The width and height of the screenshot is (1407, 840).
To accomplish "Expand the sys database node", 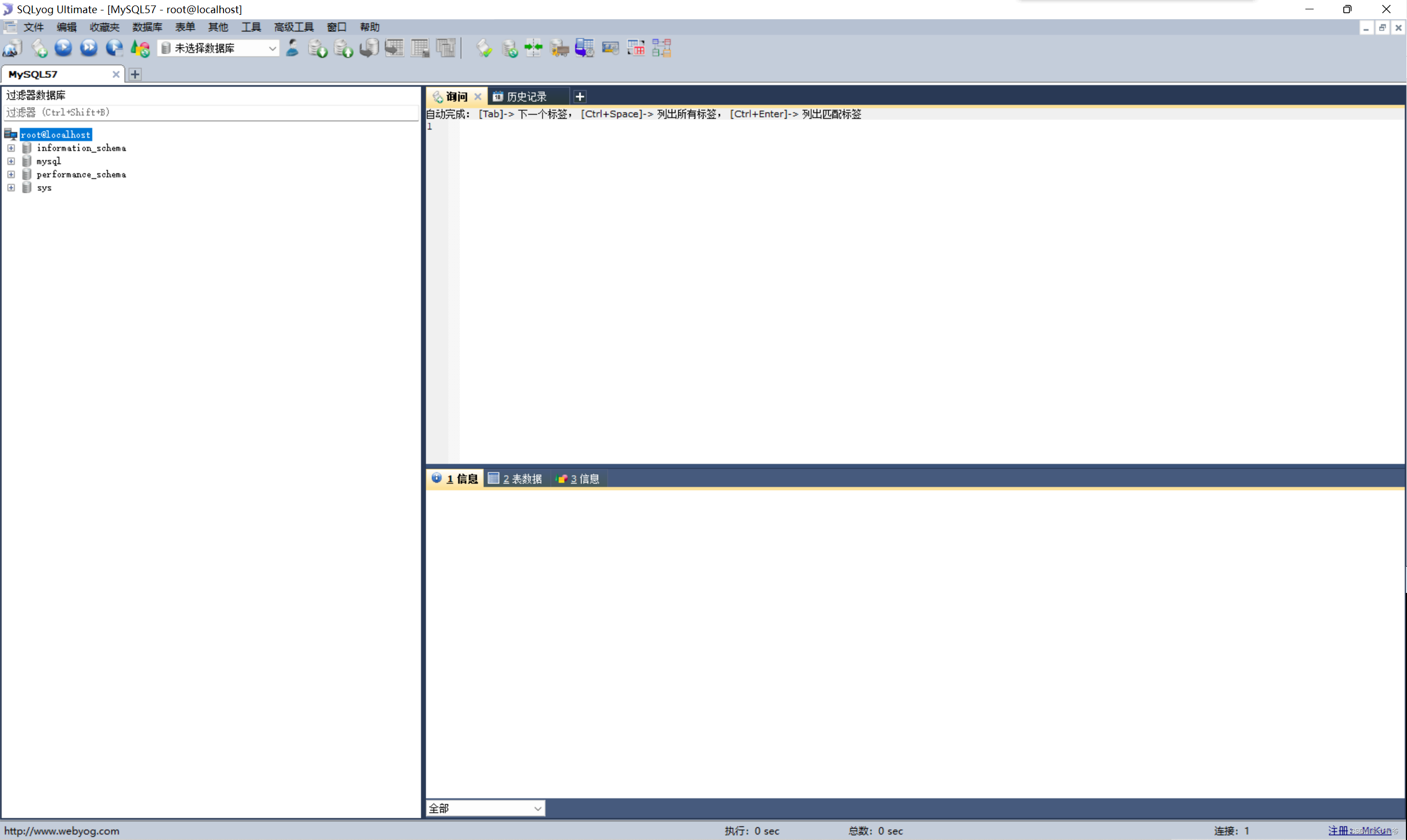I will click(12, 187).
